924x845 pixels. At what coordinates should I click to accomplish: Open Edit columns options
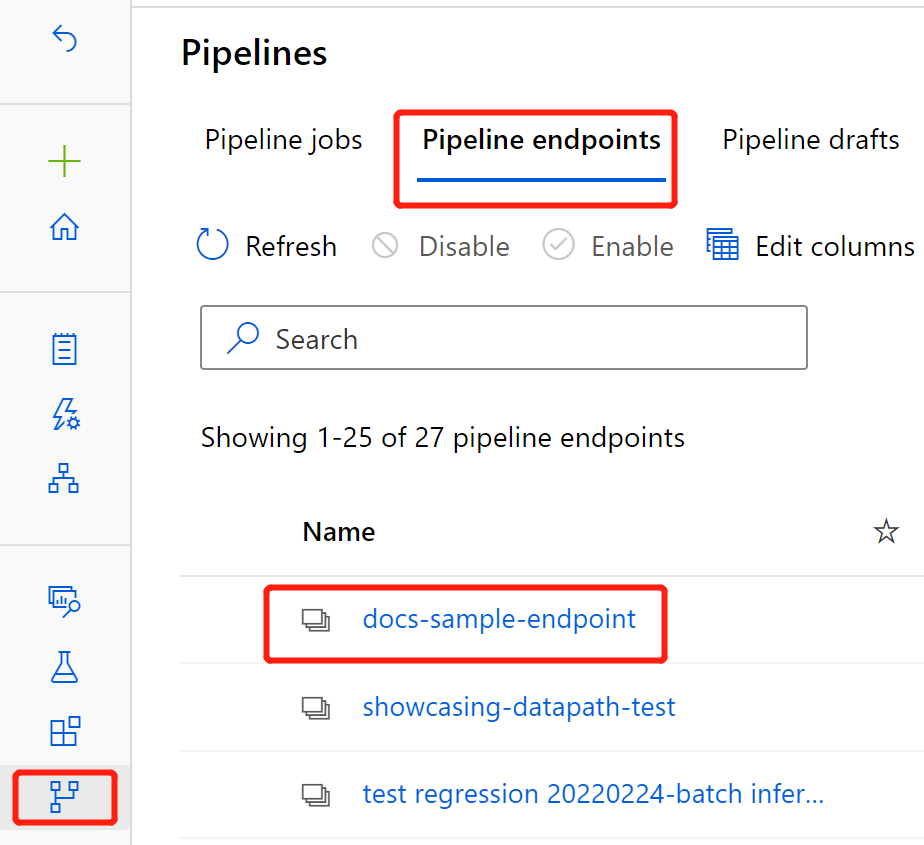point(810,246)
